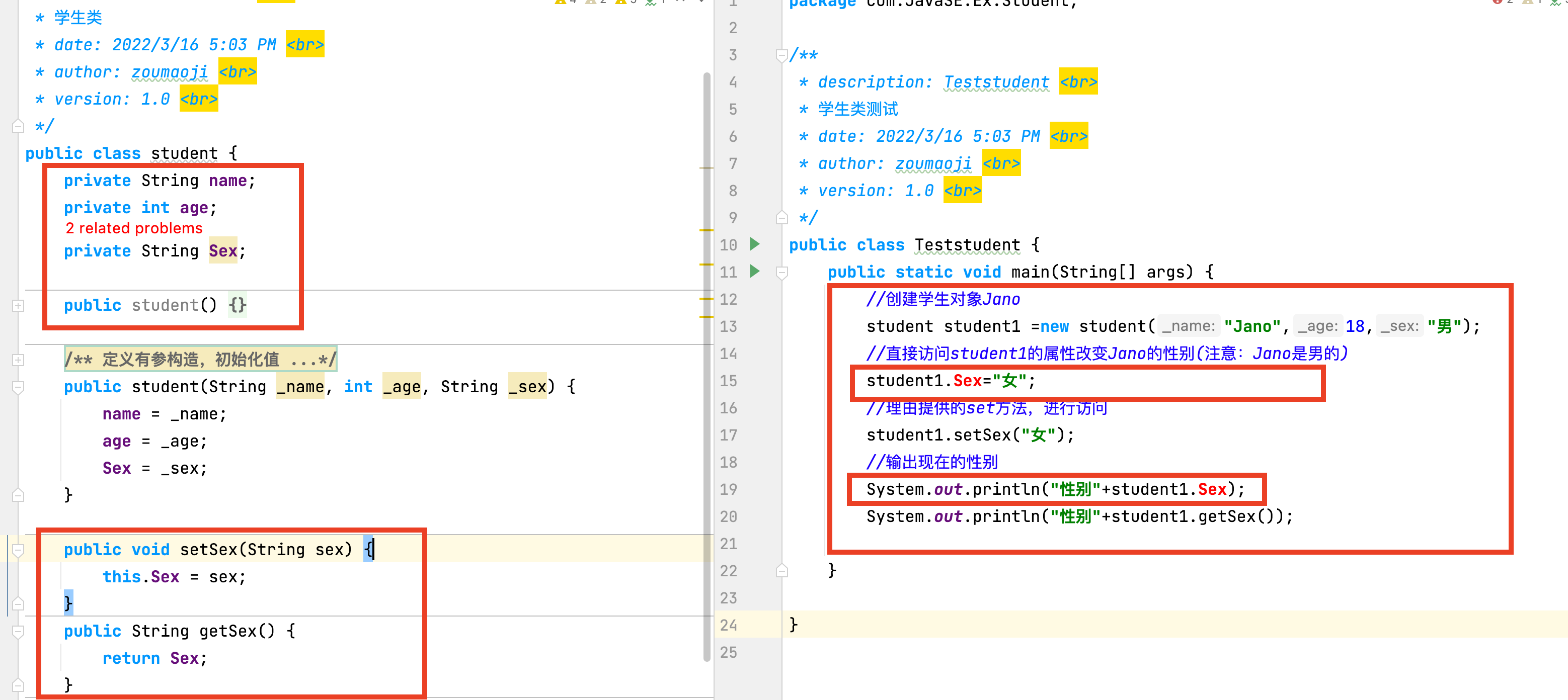The height and width of the screenshot is (700, 1568).
Task: Collapse the student(String _name...) constructor
Action: (x=18, y=387)
